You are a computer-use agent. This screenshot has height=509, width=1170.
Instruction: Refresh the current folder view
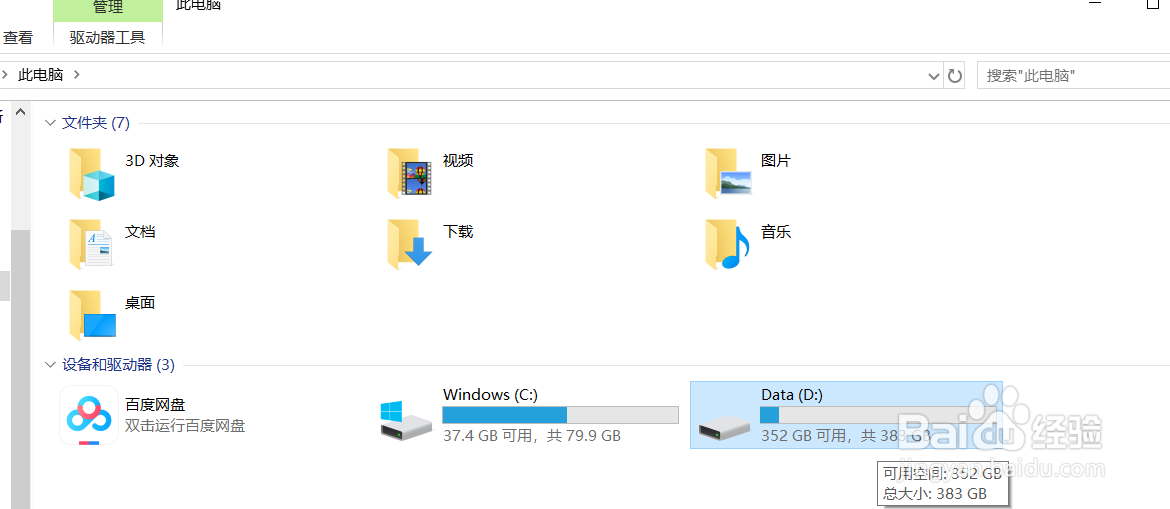[955, 76]
